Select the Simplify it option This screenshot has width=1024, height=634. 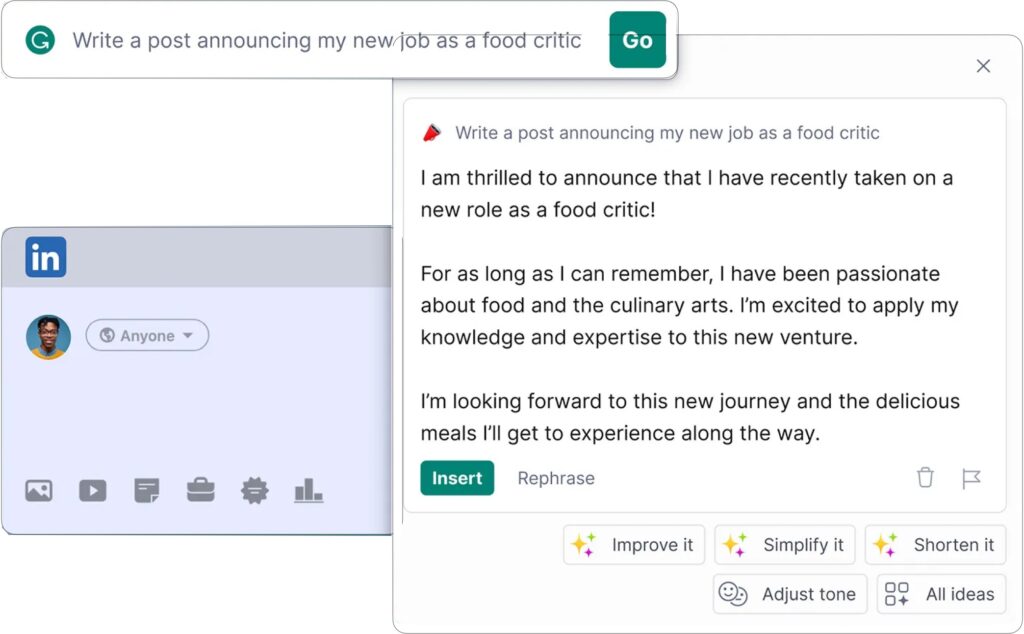tap(785, 545)
